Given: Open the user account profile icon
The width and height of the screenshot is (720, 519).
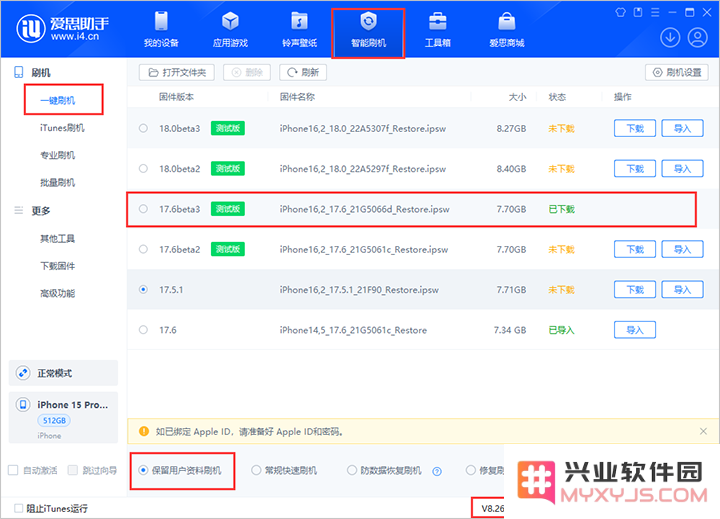Looking at the screenshot, I should 698,38.
